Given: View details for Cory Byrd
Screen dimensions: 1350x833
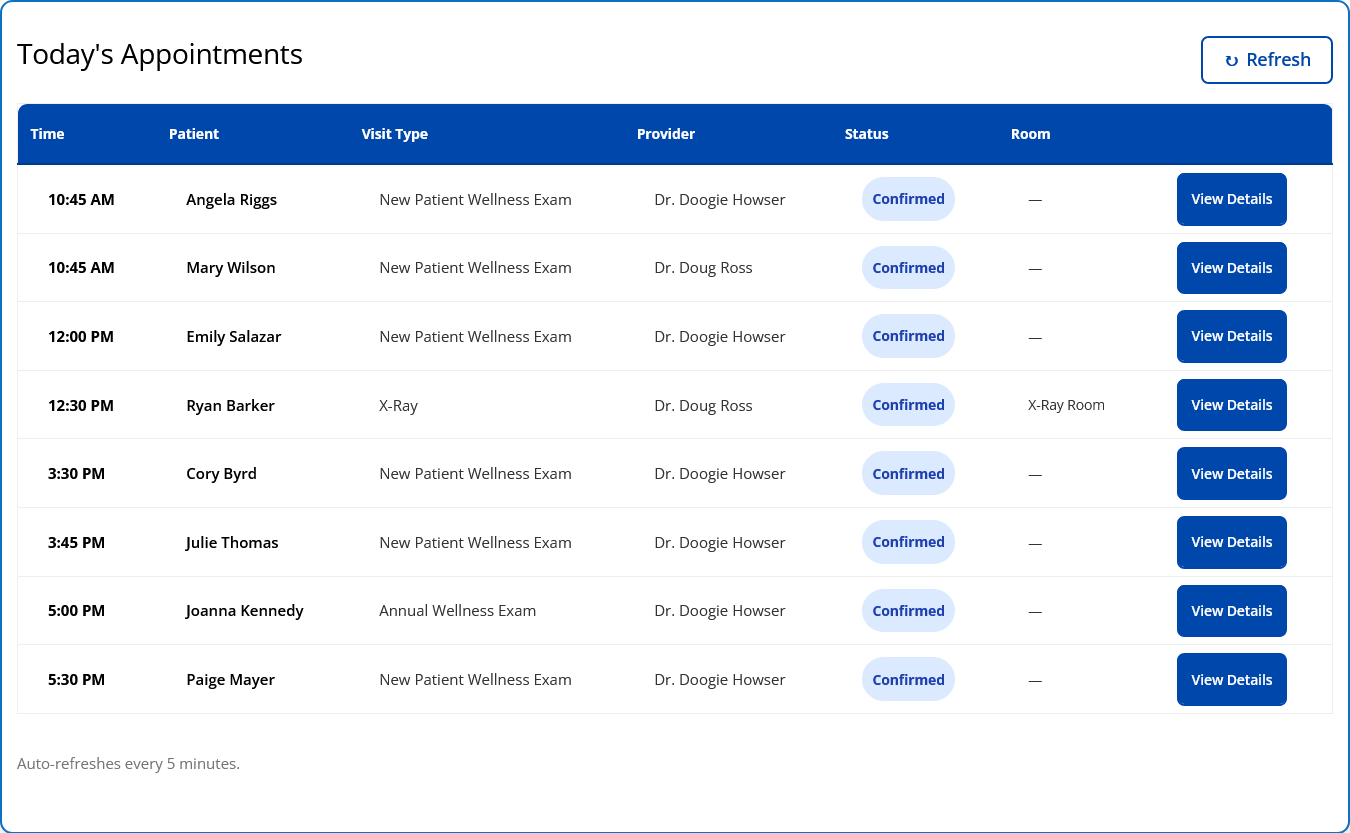Looking at the screenshot, I should [1231, 474].
